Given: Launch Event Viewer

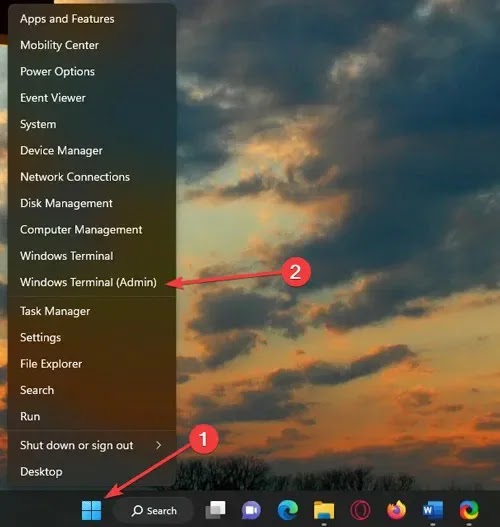Looking at the screenshot, I should point(91,98).
